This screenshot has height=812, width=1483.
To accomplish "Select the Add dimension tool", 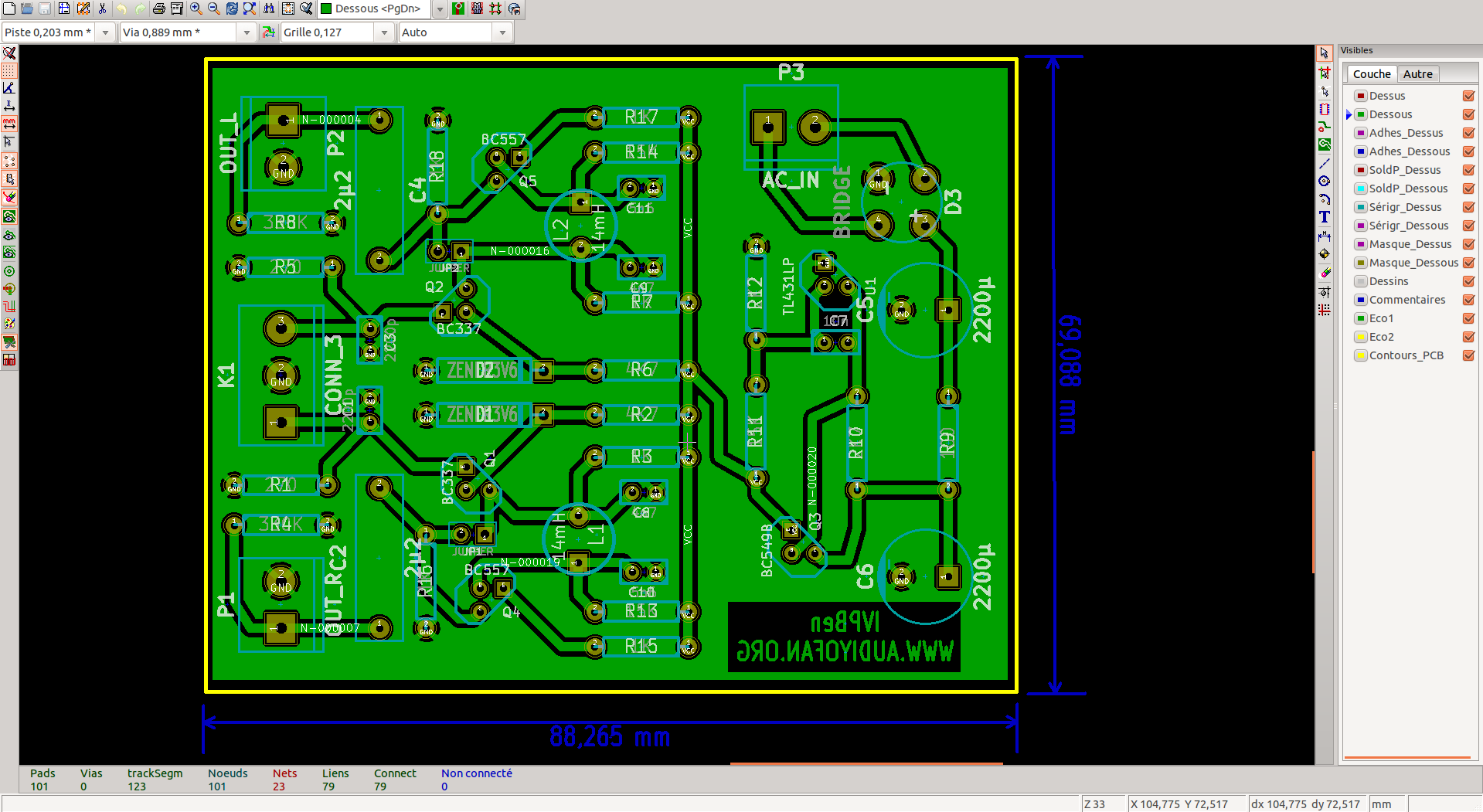I will 1325,236.
